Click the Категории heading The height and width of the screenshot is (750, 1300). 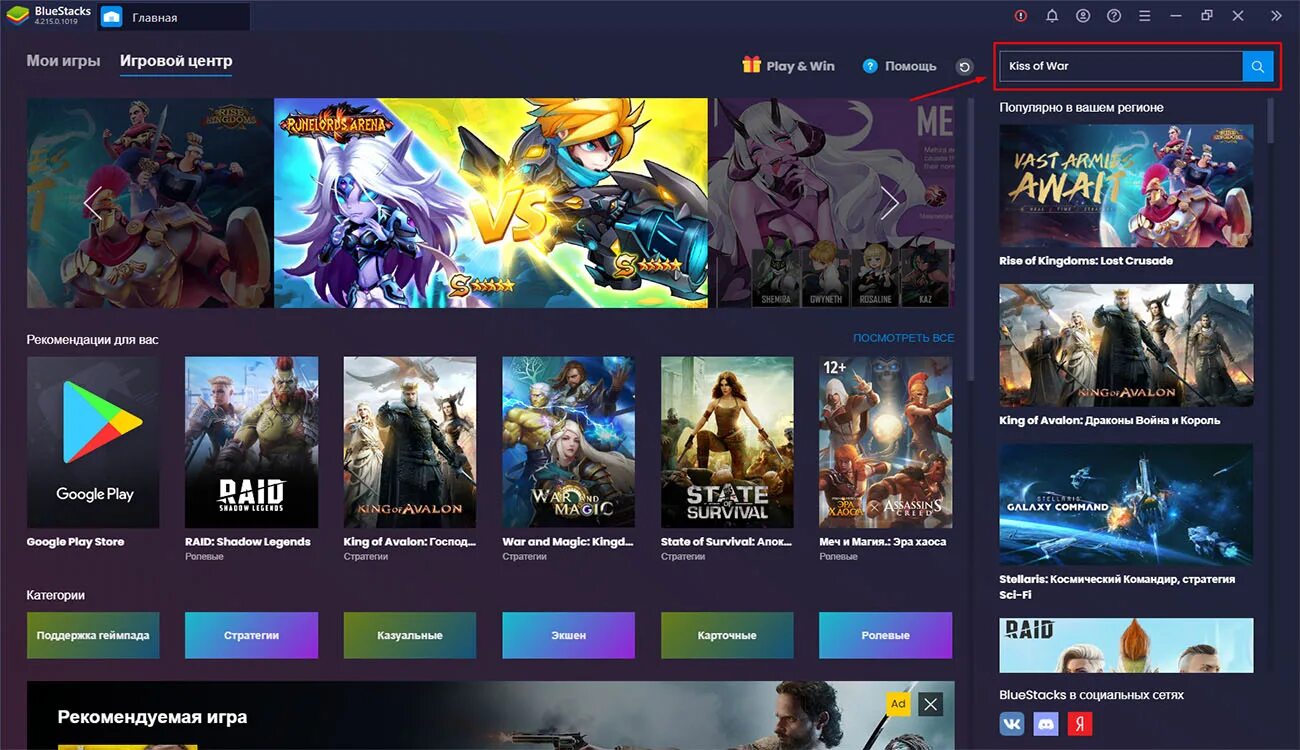pyautogui.click(x=55, y=595)
